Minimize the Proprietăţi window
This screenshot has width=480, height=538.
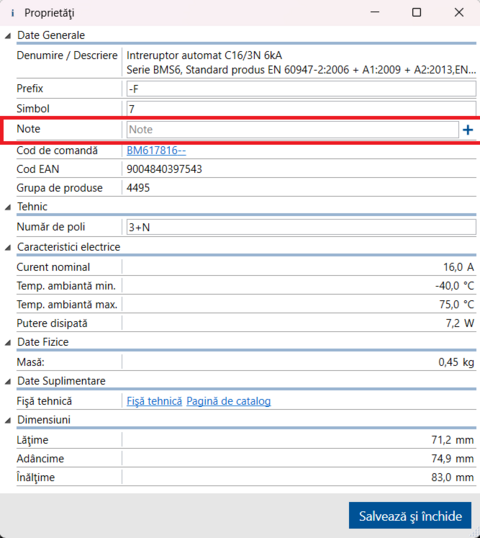(375, 12)
